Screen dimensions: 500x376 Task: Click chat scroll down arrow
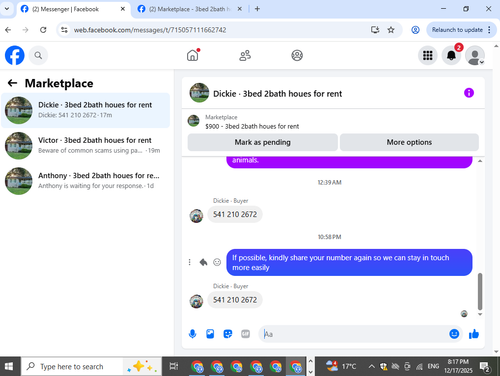[x=480, y=314]
